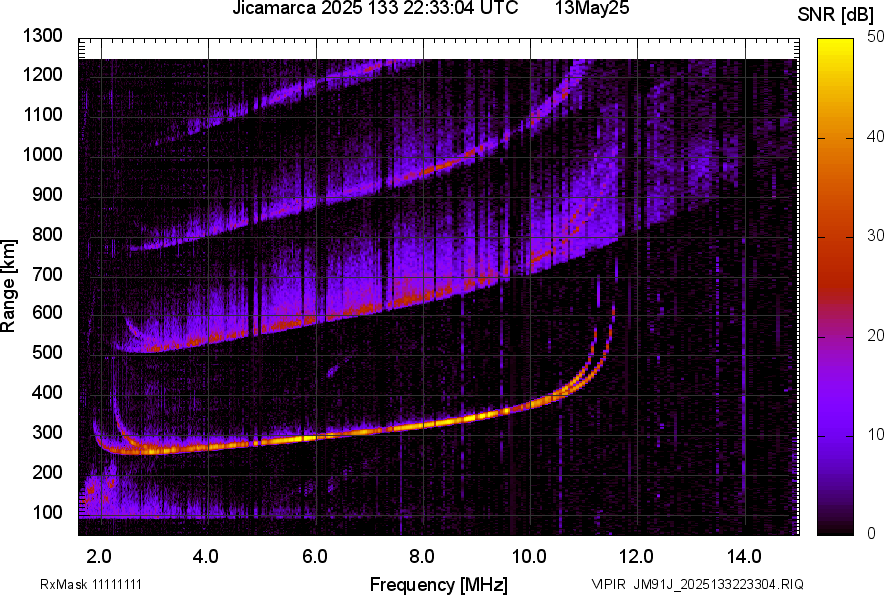
Task: Click the 300 range tick label
Action: (47, 432)
